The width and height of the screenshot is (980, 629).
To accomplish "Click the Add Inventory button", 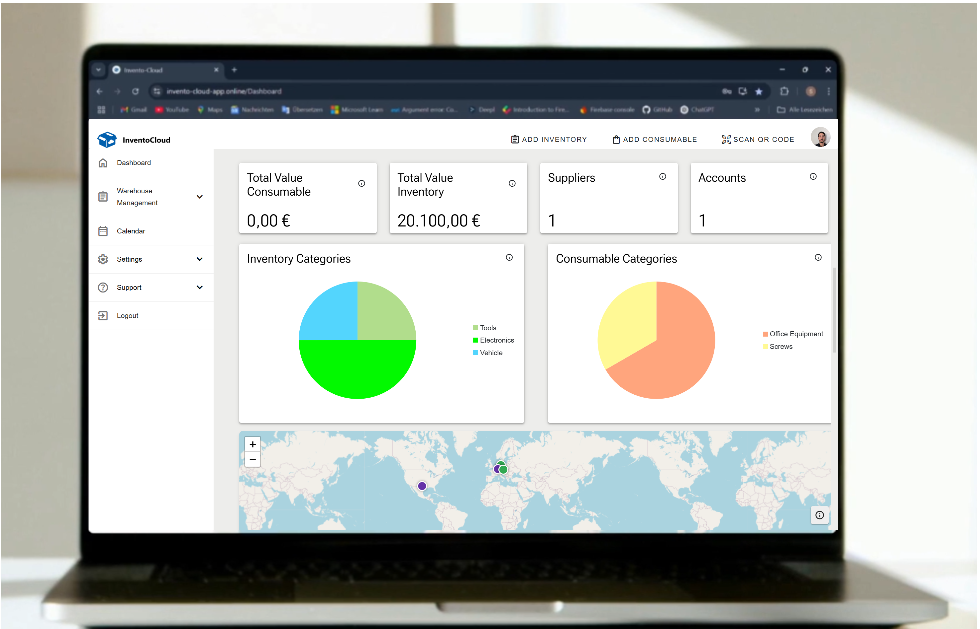I will (x=549, y=139).
